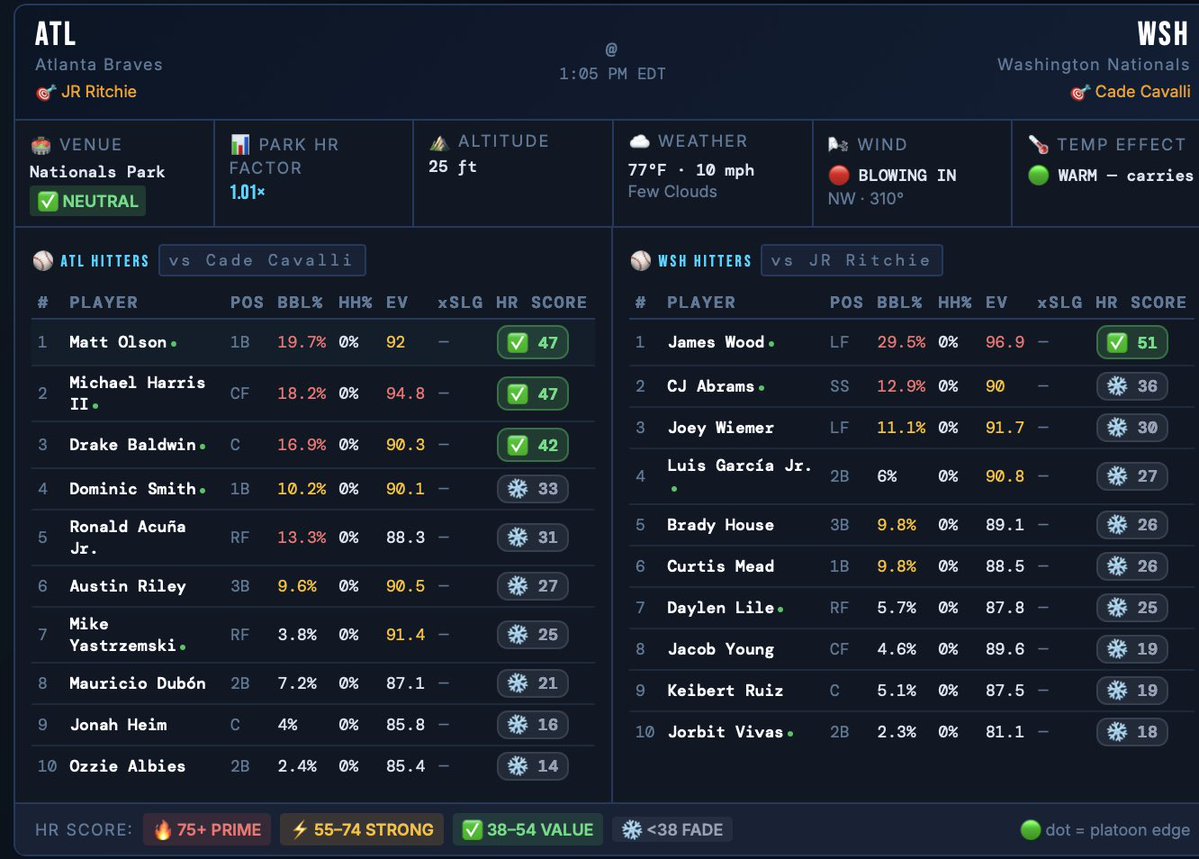This screenshot has width=1199, height=859.
Task: Click the 1:05 PM EDT game time
Action: 612,74
